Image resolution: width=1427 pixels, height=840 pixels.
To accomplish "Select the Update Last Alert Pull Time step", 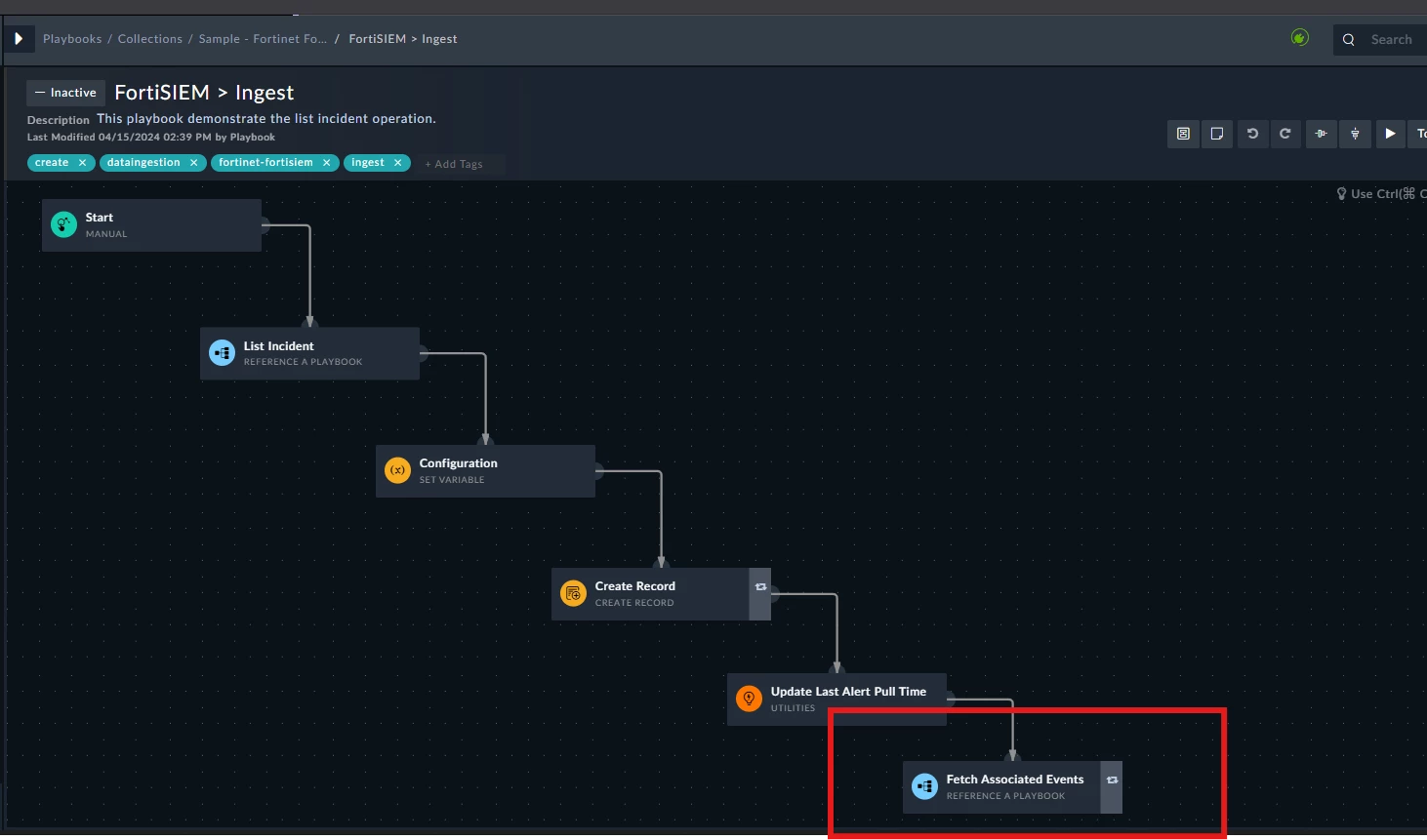I will (x=836, y=700).
